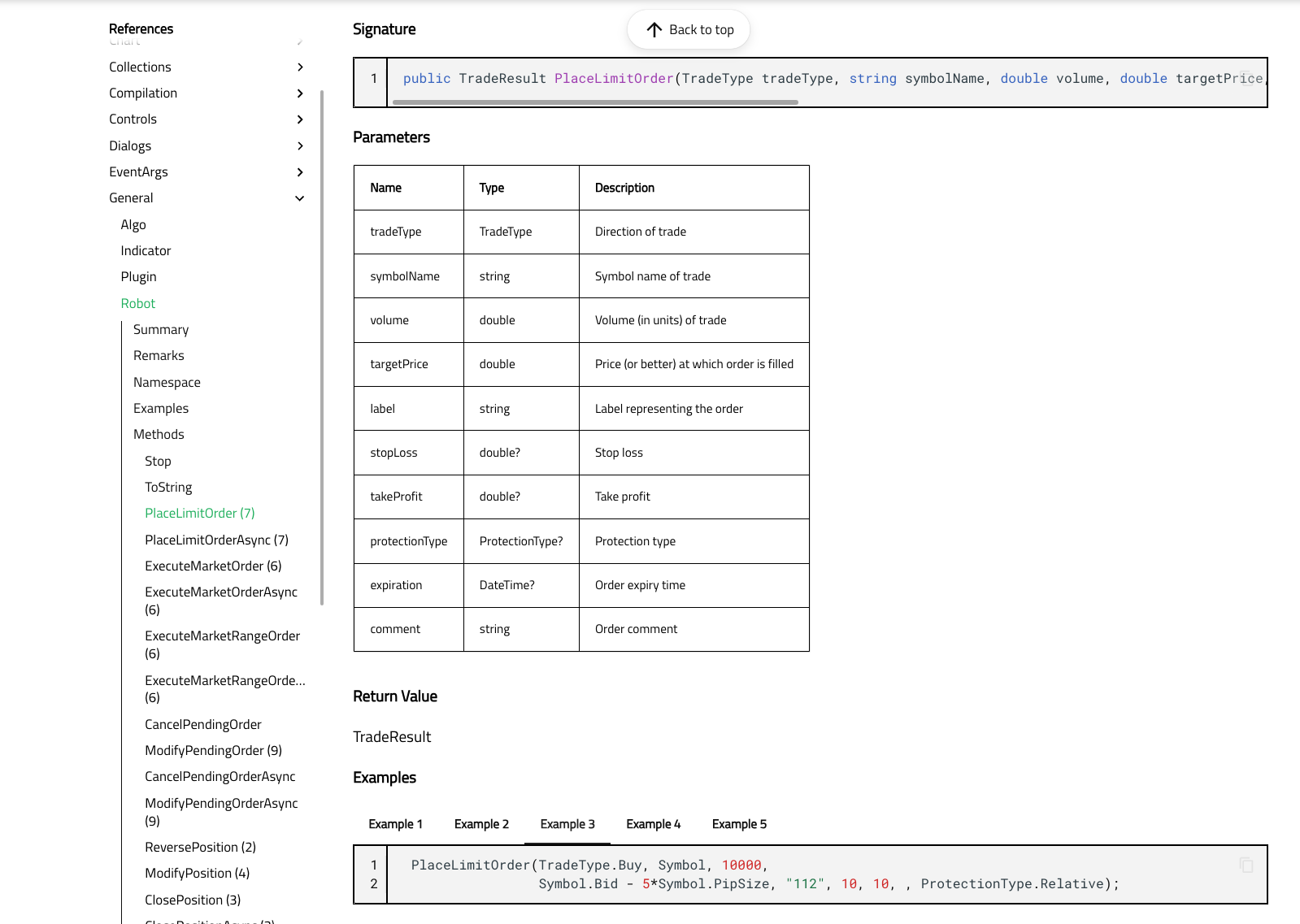This screenshot has height=924, width=1300.
Task: Open ClosePosition (3) entry
Action: pos(193,900)
